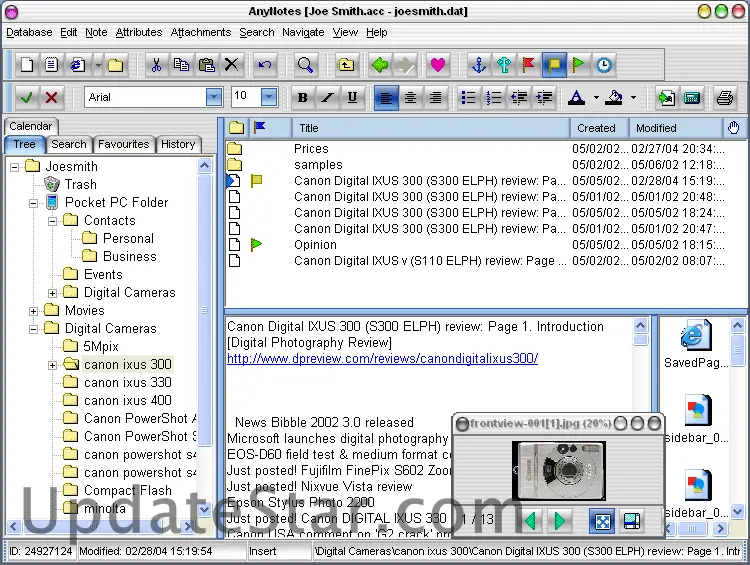Open highlight color dropdown arrow
Image resolution: width=750 pixels, height=565 pixels.
coord(633,98)
